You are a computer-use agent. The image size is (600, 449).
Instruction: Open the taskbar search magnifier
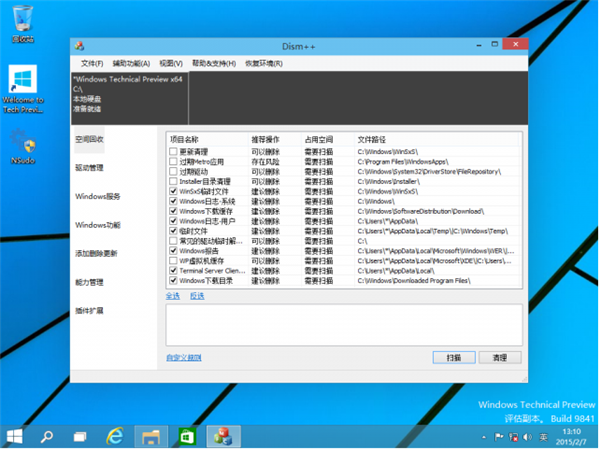(47, 436)
